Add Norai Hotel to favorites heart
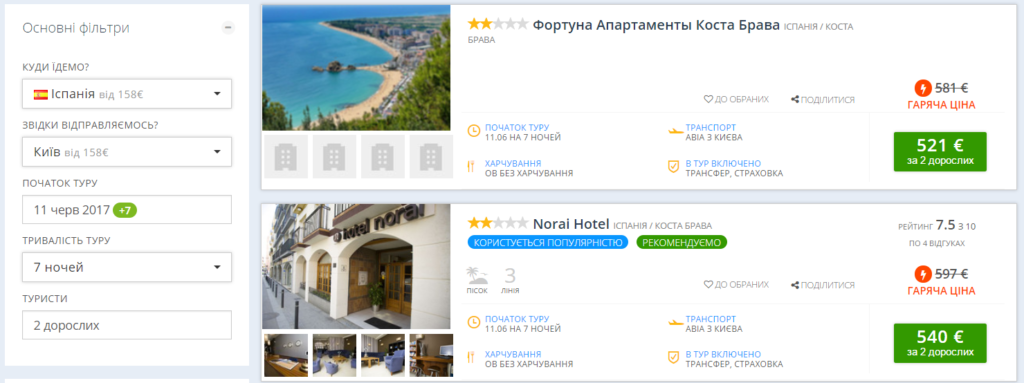The width and height of the screenshot is (1024, 383). 736,285
